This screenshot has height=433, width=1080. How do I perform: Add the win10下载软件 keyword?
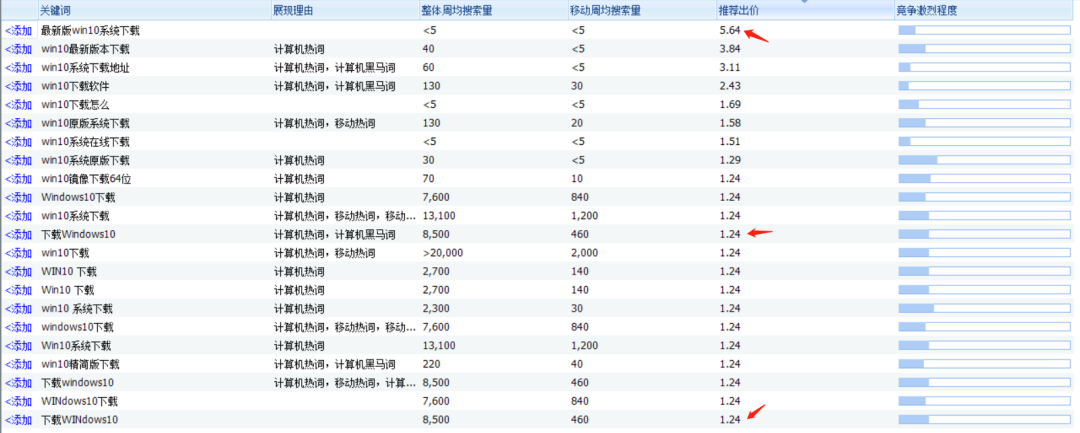tap(20, 86)
